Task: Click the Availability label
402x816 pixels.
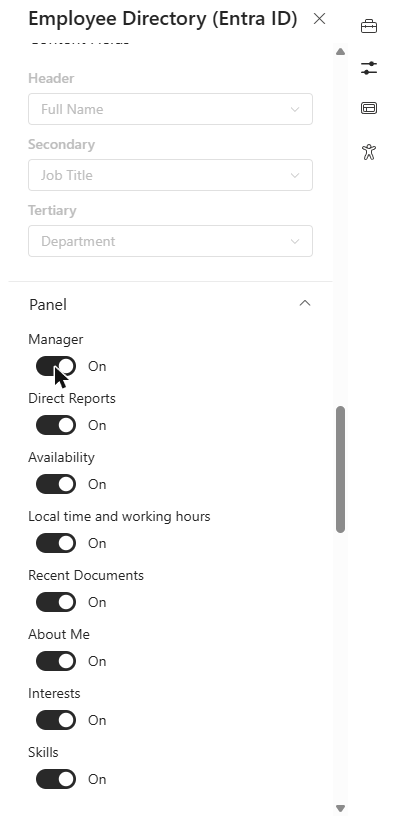Action: click(61, 457)
